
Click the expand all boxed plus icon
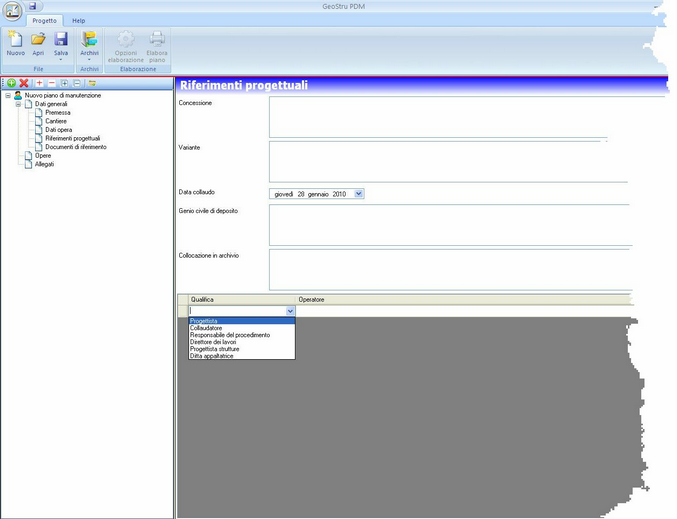coord(64,83)
